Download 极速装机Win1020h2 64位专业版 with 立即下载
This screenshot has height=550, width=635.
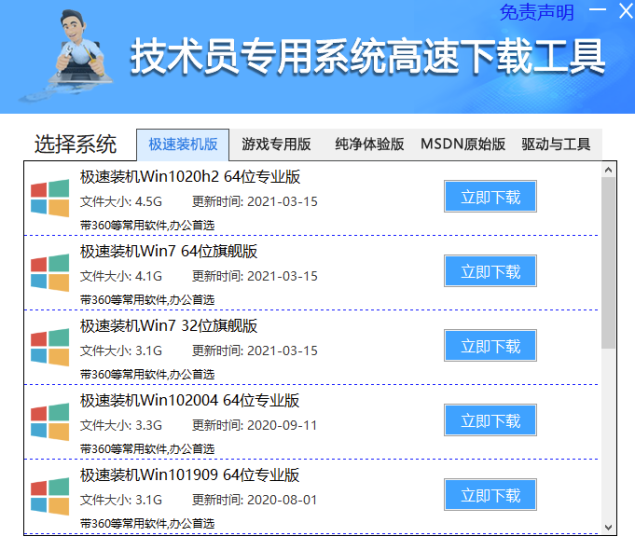pos(490,197)
